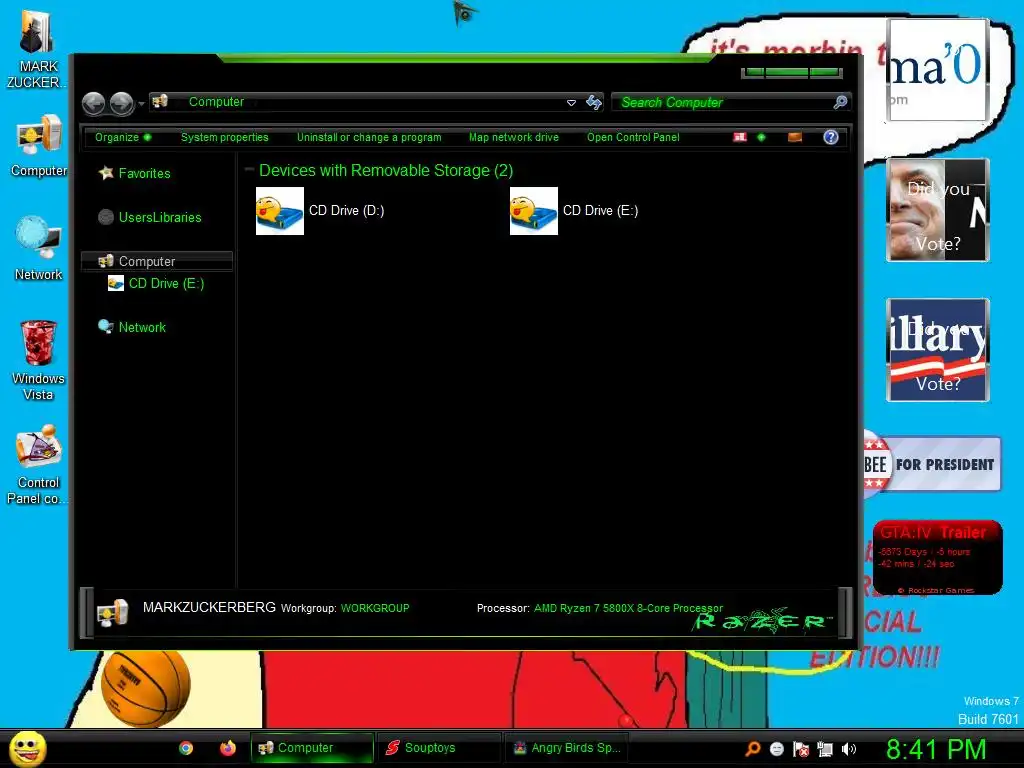Click the tray magnifier icon

coord(753,749)
